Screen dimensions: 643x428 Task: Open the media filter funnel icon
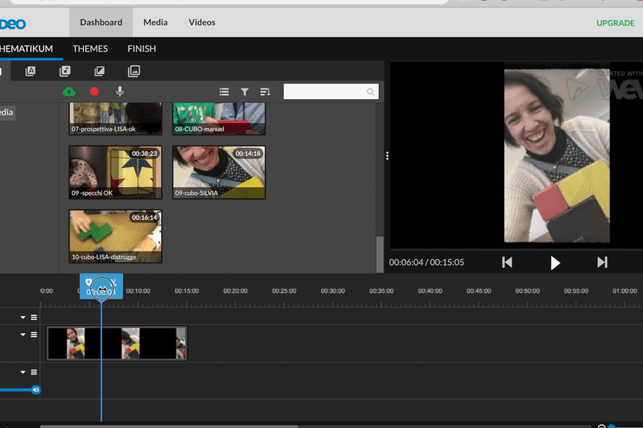(x=244, y=92)
